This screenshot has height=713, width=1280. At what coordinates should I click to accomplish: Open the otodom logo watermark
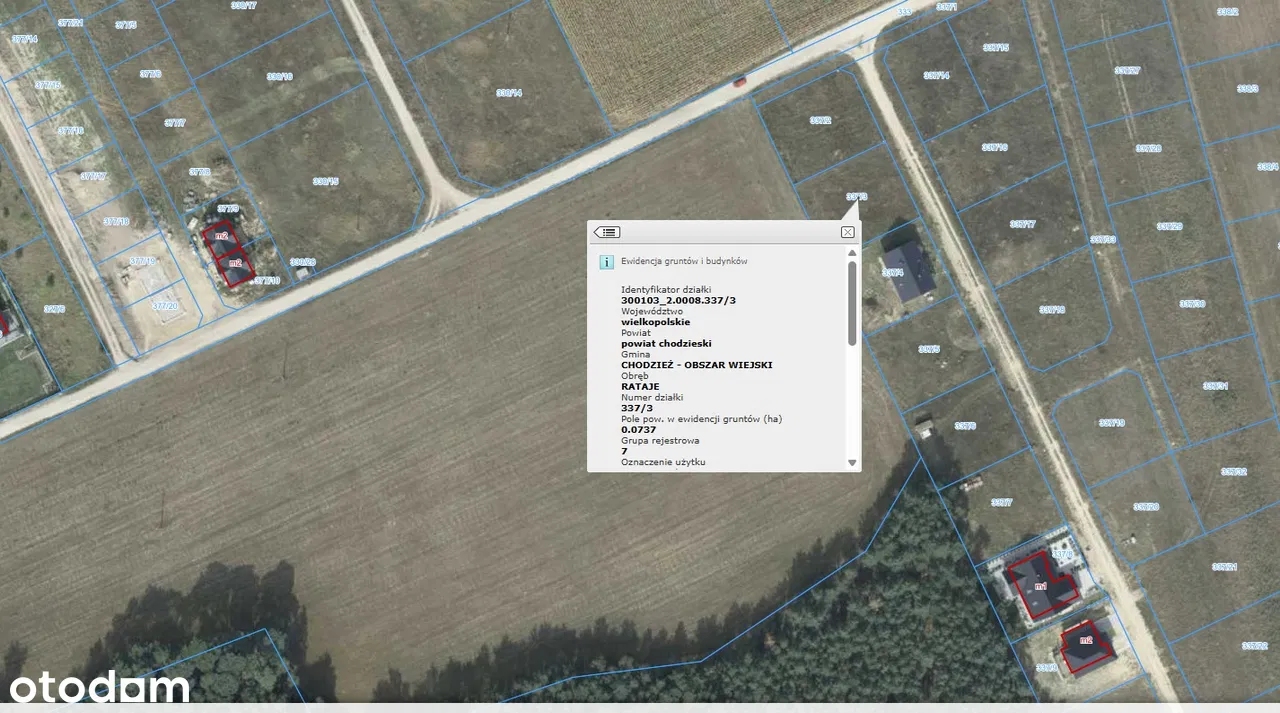click(100, 687)
